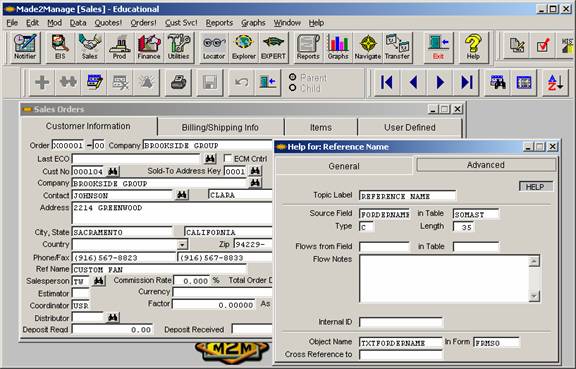The height and width of the screenshot is (369, 576).
Task: Select General tab in Help window
Action: click(x=344, y=166)
